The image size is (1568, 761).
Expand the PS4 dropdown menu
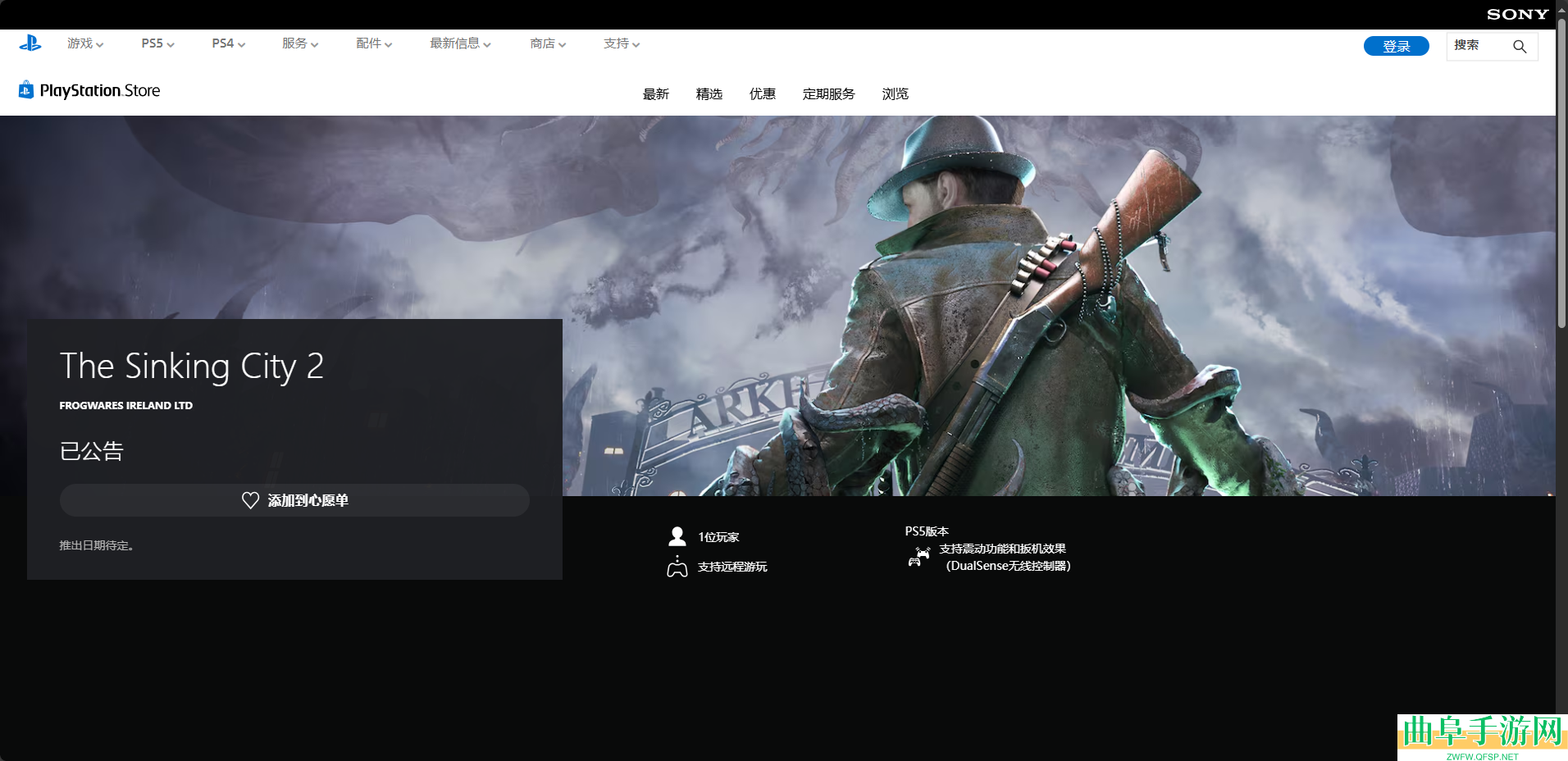[x=228, y=43]
